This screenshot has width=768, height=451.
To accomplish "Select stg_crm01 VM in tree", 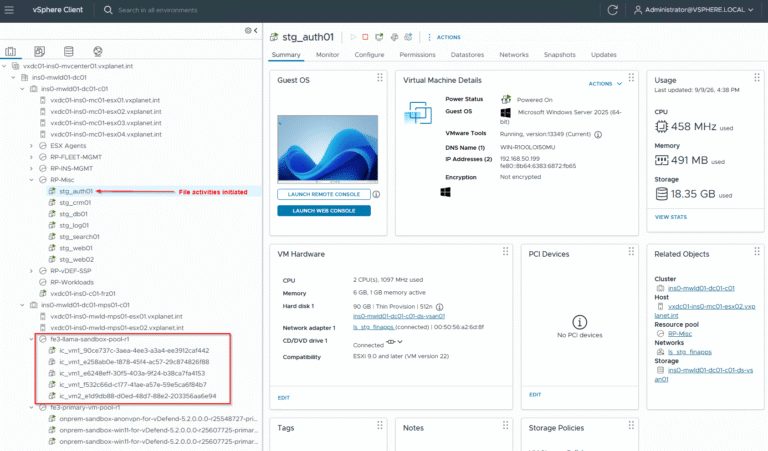I will [x=75, y=203].
